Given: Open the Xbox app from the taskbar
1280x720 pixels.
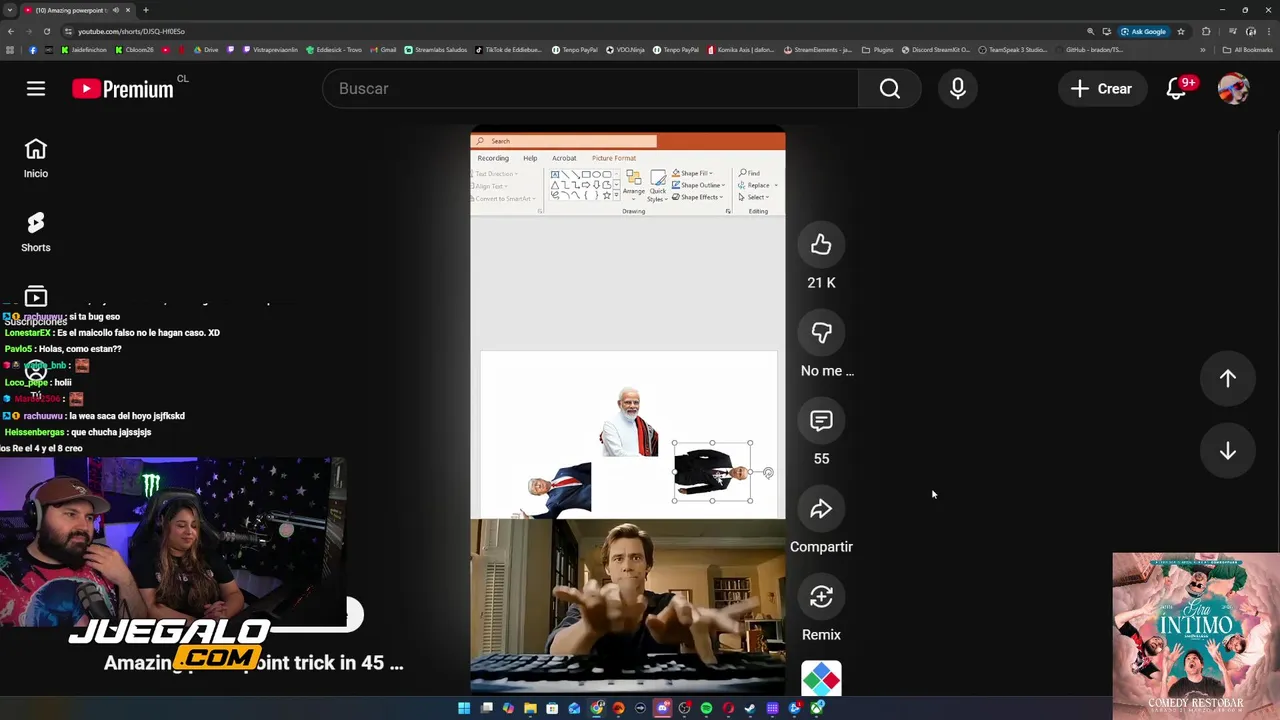Looking at the screenshot, I should pos(817,708).
